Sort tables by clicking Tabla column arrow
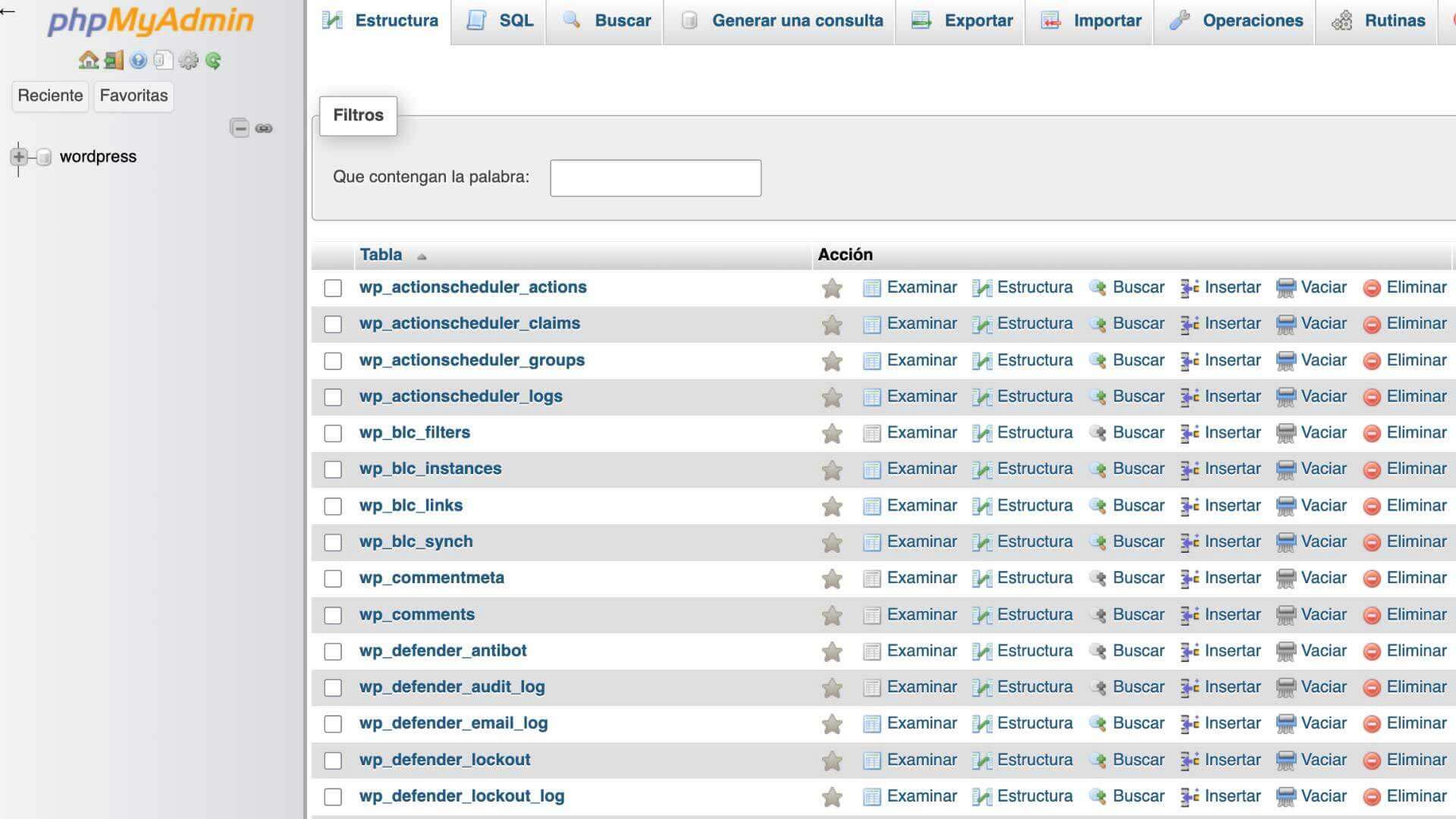Screen dimensions: 1456x819 tap(422, 256)
